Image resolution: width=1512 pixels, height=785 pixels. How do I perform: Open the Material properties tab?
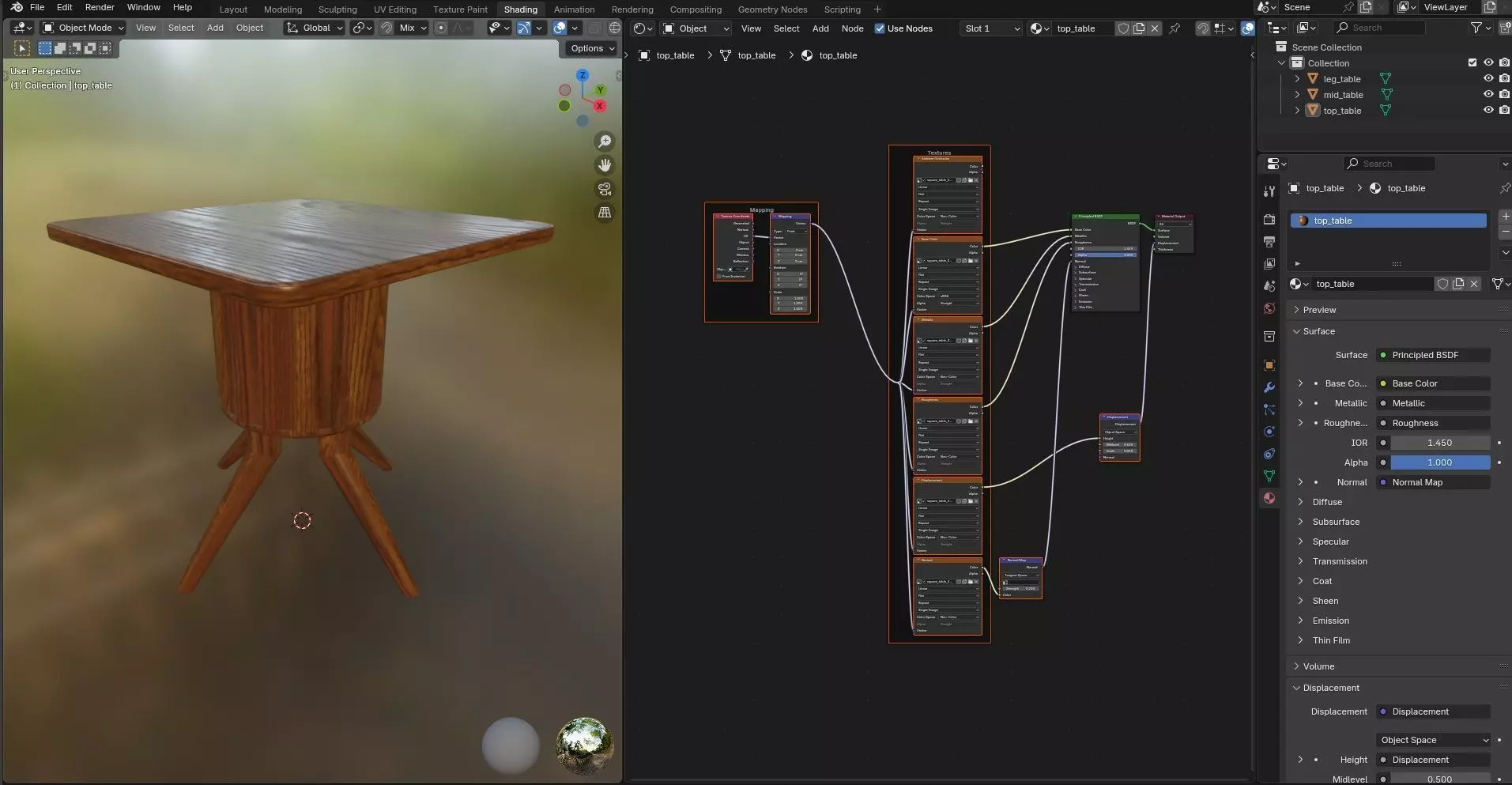[x=1269, y=498]
